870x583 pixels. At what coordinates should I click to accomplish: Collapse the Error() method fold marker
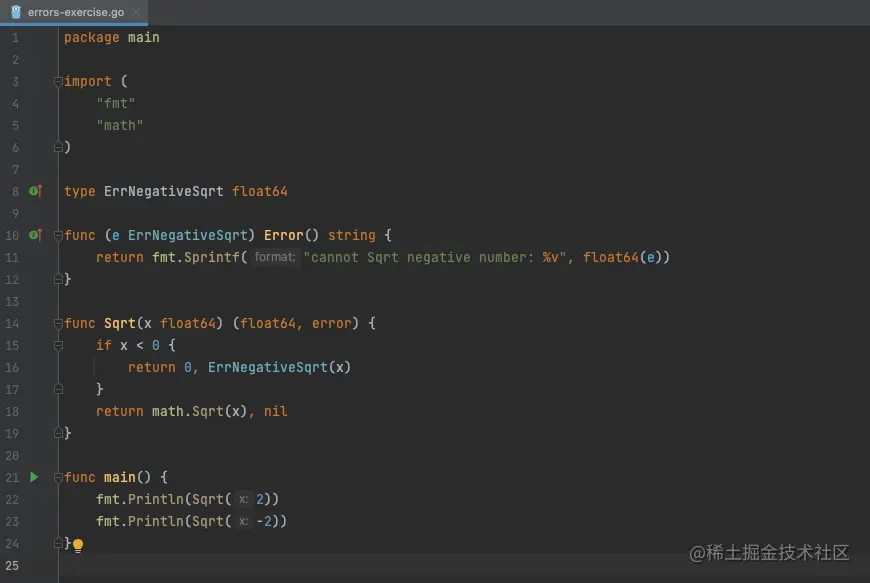(x=58, y=236)
